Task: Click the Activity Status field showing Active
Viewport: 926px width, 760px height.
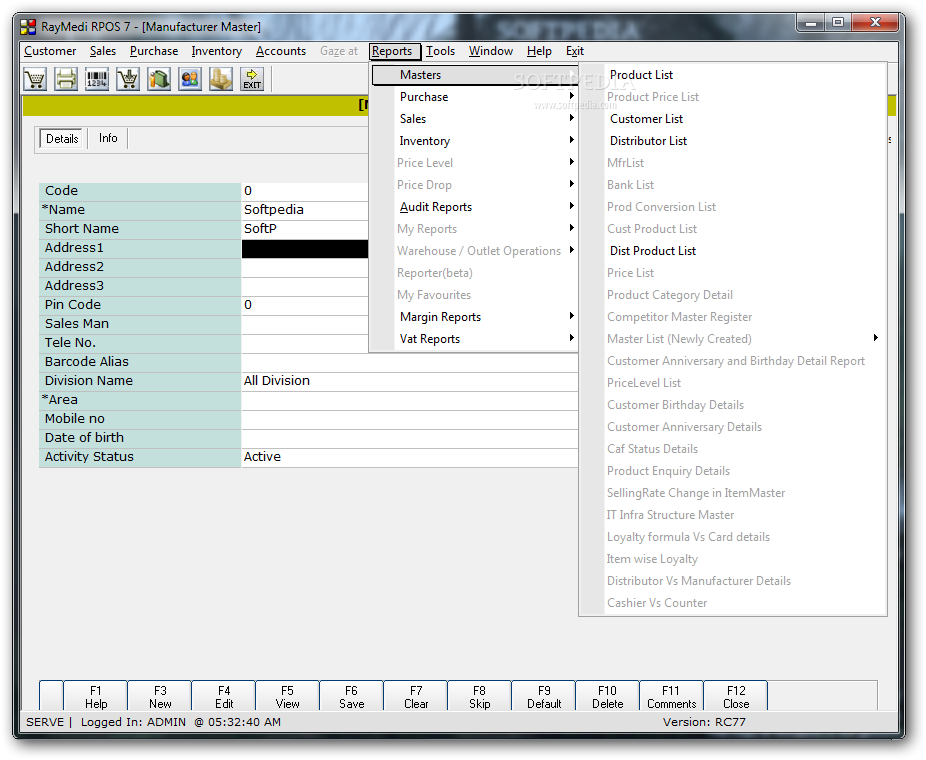Action: pyautogui.click(x=410, y=456)
